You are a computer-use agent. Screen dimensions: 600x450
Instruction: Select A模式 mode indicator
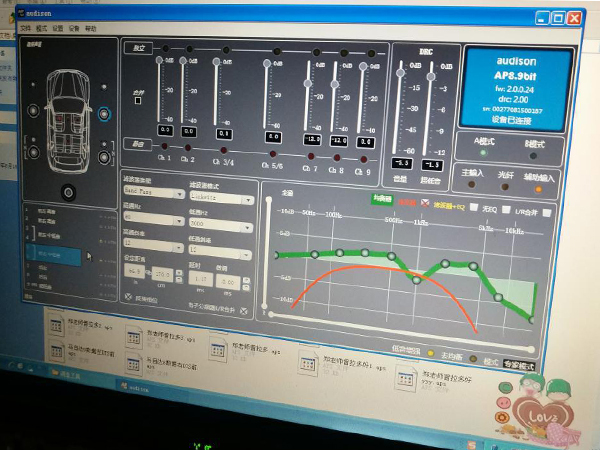(483, 153)
